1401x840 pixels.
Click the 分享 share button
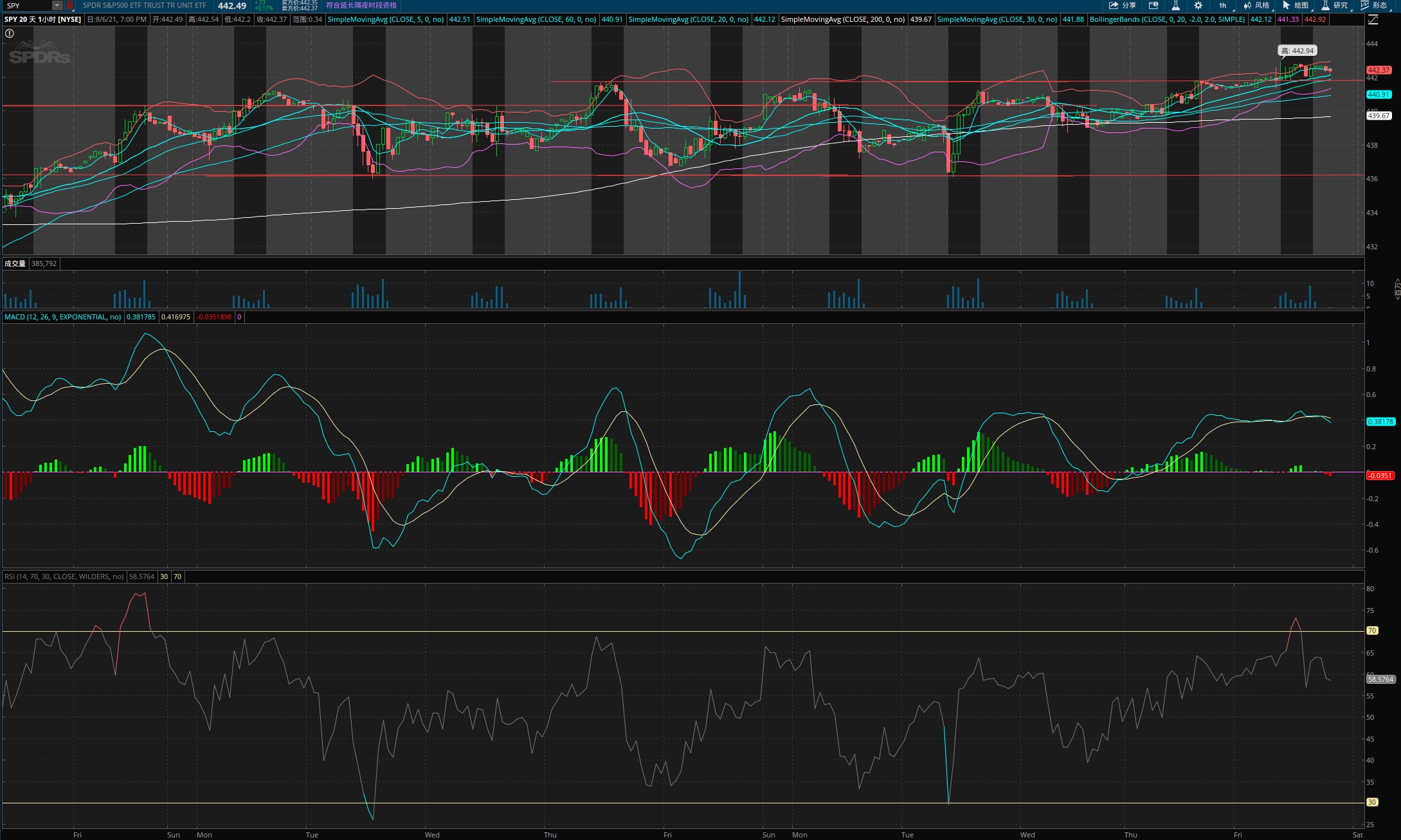coord(1123,5)
